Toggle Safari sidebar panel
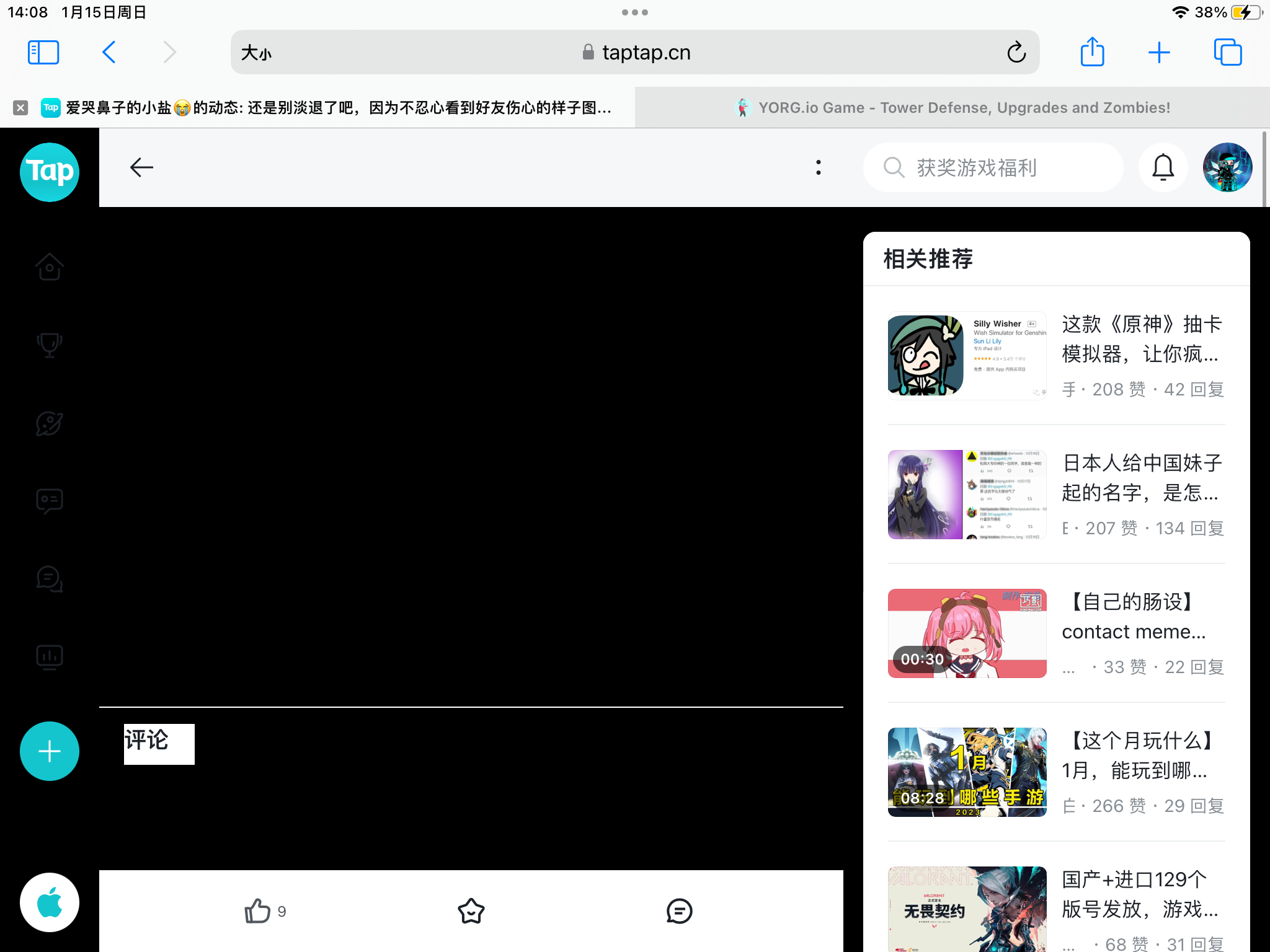 coord(43,53)
